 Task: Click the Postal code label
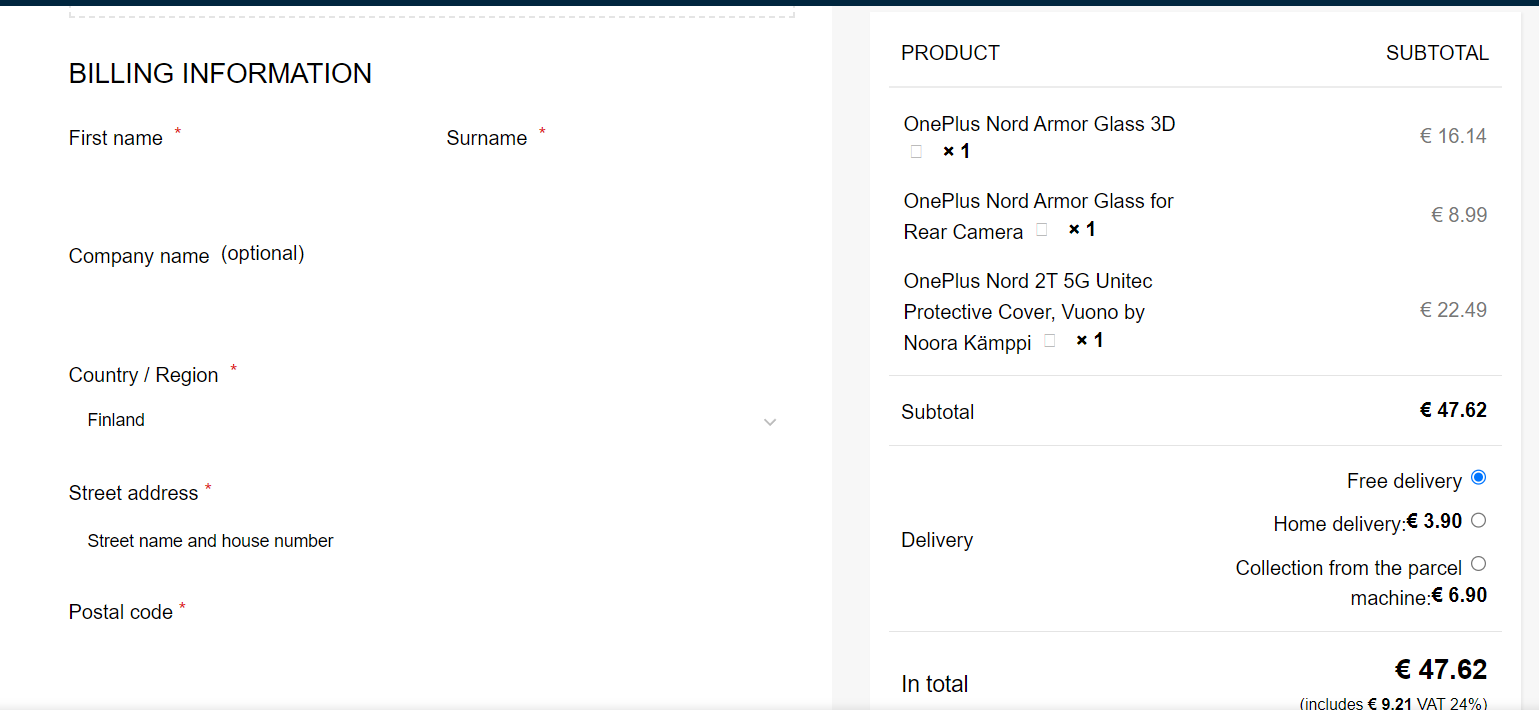(121, 613)
